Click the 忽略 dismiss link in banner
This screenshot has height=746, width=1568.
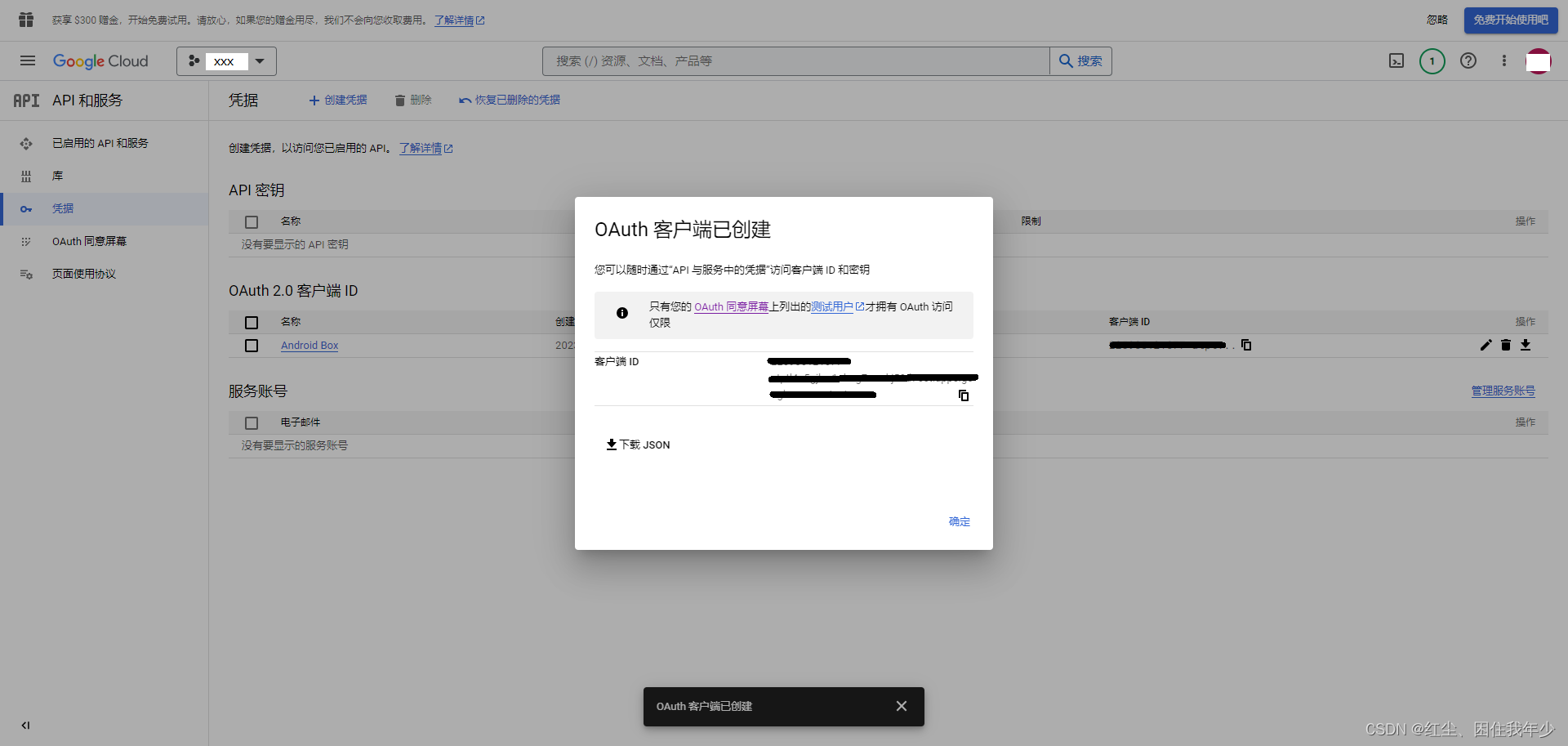(x=1437, y=20)
